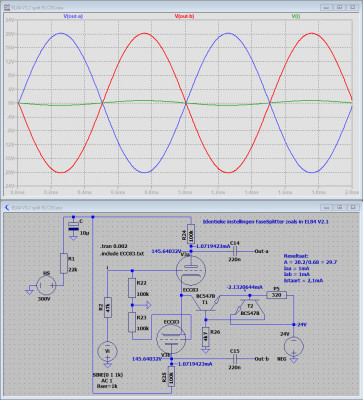Select the P5 320 resistor

tap(277, 295)
